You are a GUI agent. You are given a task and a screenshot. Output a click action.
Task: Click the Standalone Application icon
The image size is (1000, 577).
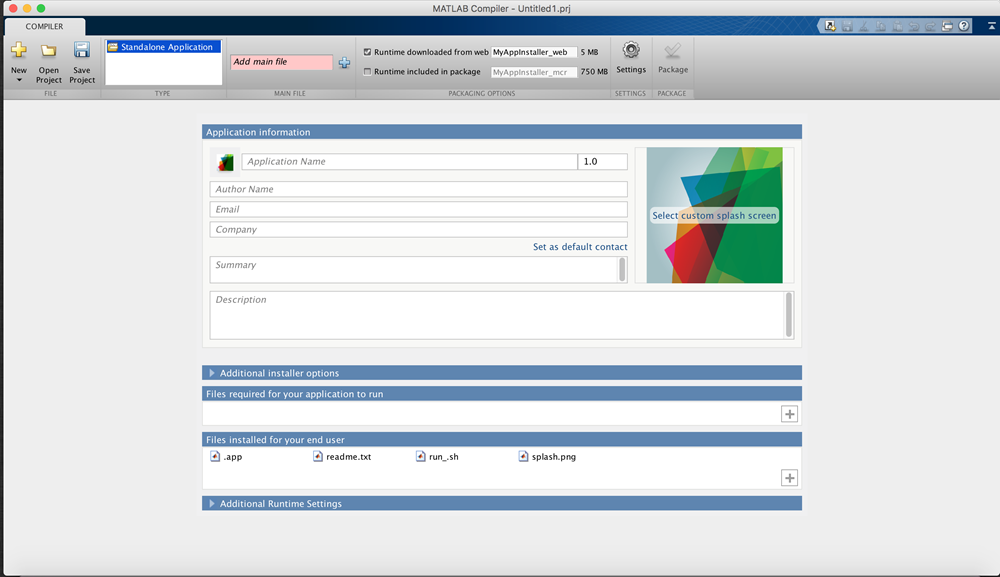(x=113, y=47)
